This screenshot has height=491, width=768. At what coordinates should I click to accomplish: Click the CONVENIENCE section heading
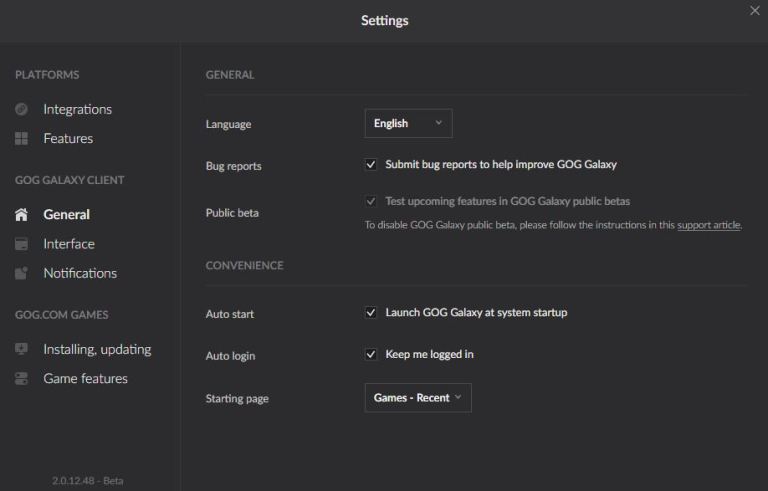[244, 265]
